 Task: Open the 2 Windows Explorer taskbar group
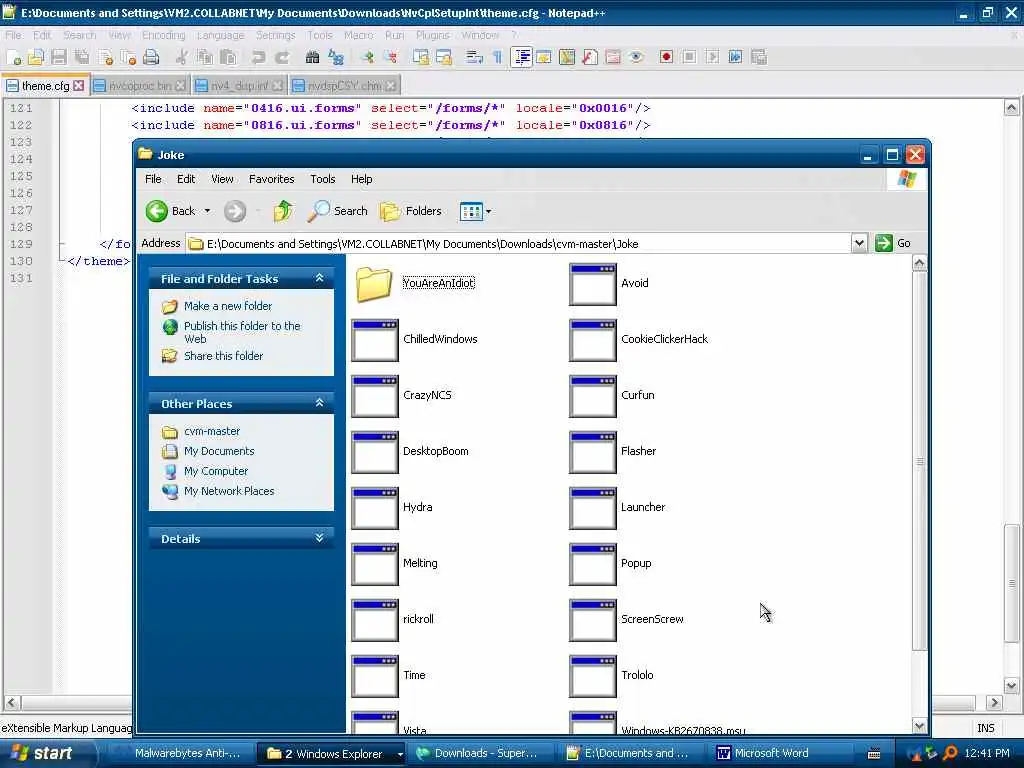coord(334,754)
